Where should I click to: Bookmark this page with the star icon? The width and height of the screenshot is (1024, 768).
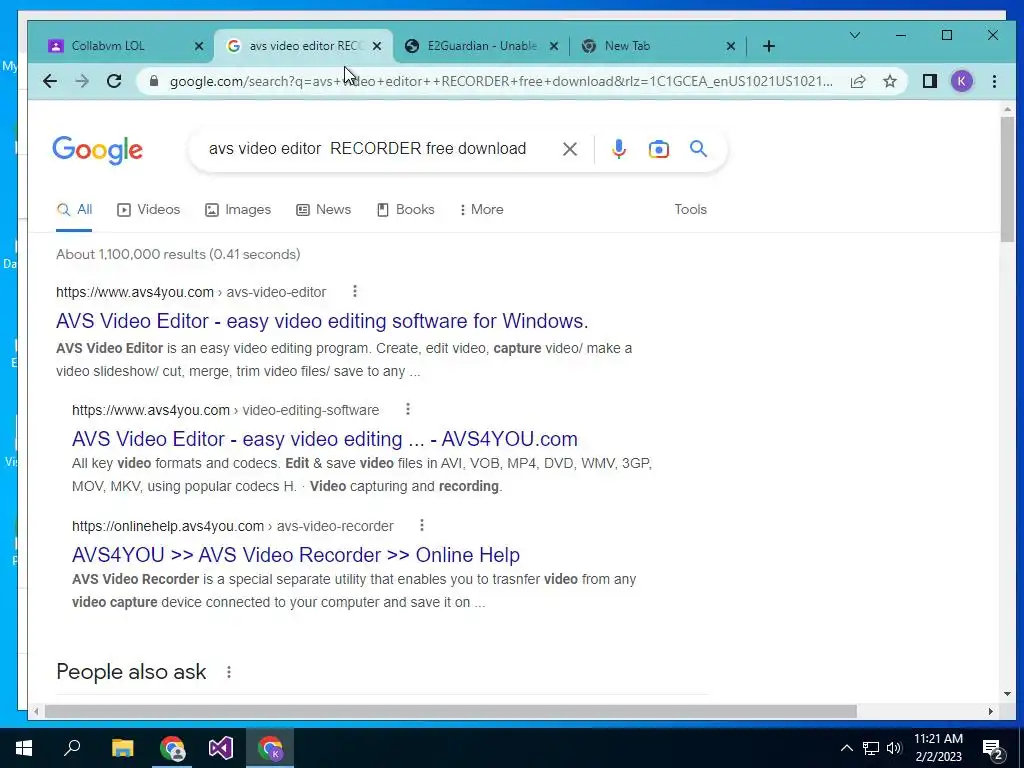click(890, 81)
